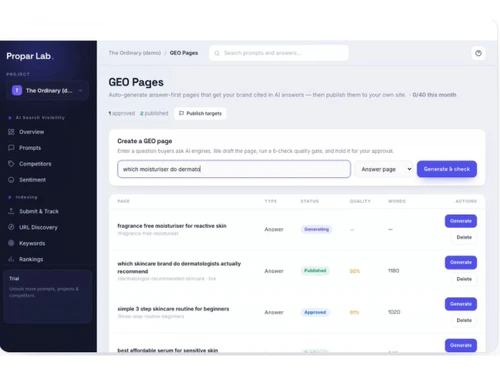500x375 pixels.
Task: Click 'best affordable serum for sensitive skin' title
Action: point(167,350)
